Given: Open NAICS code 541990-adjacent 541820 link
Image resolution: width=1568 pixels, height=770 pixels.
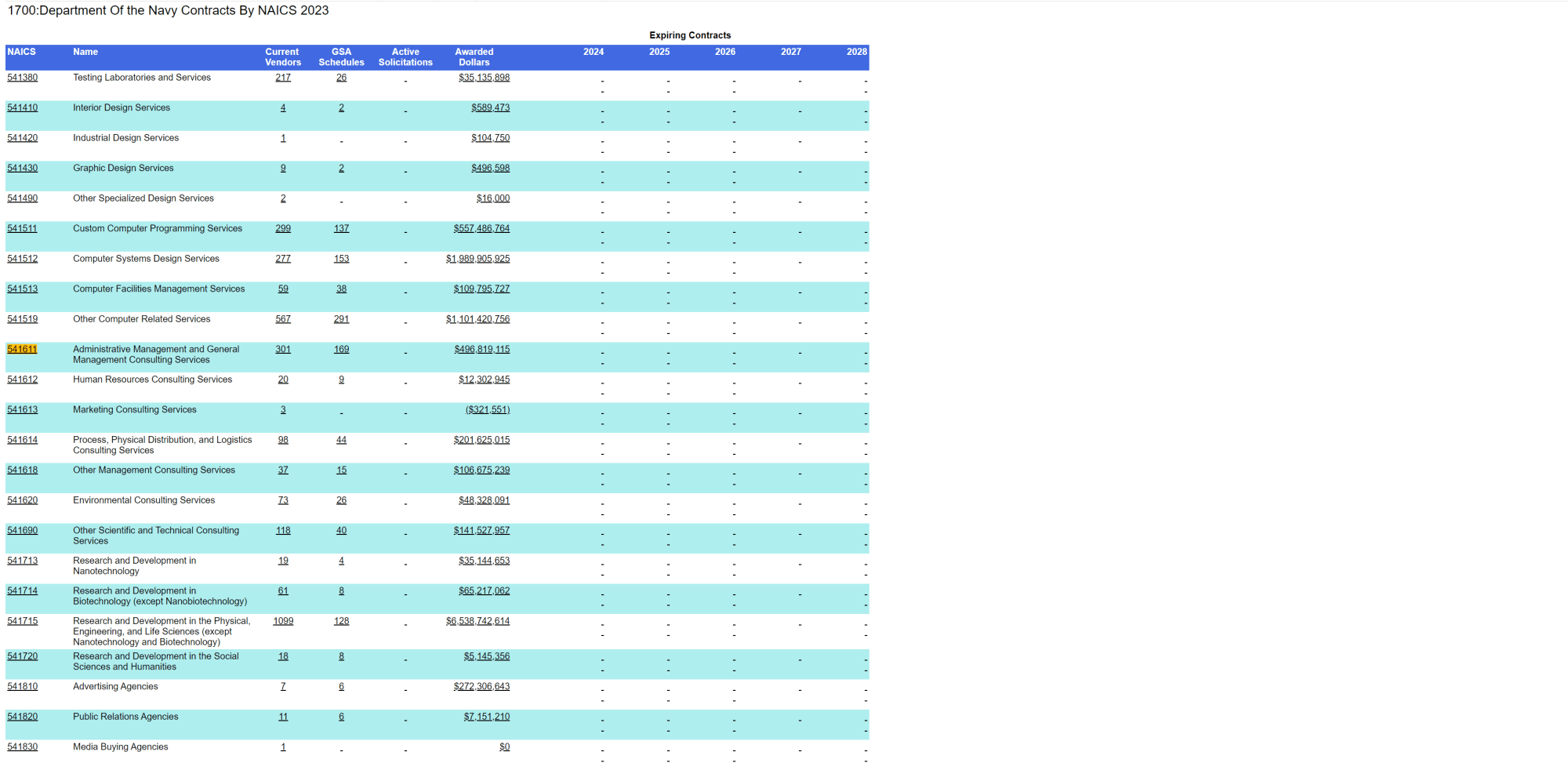Looking at the screenshot, I should [22, 717].
